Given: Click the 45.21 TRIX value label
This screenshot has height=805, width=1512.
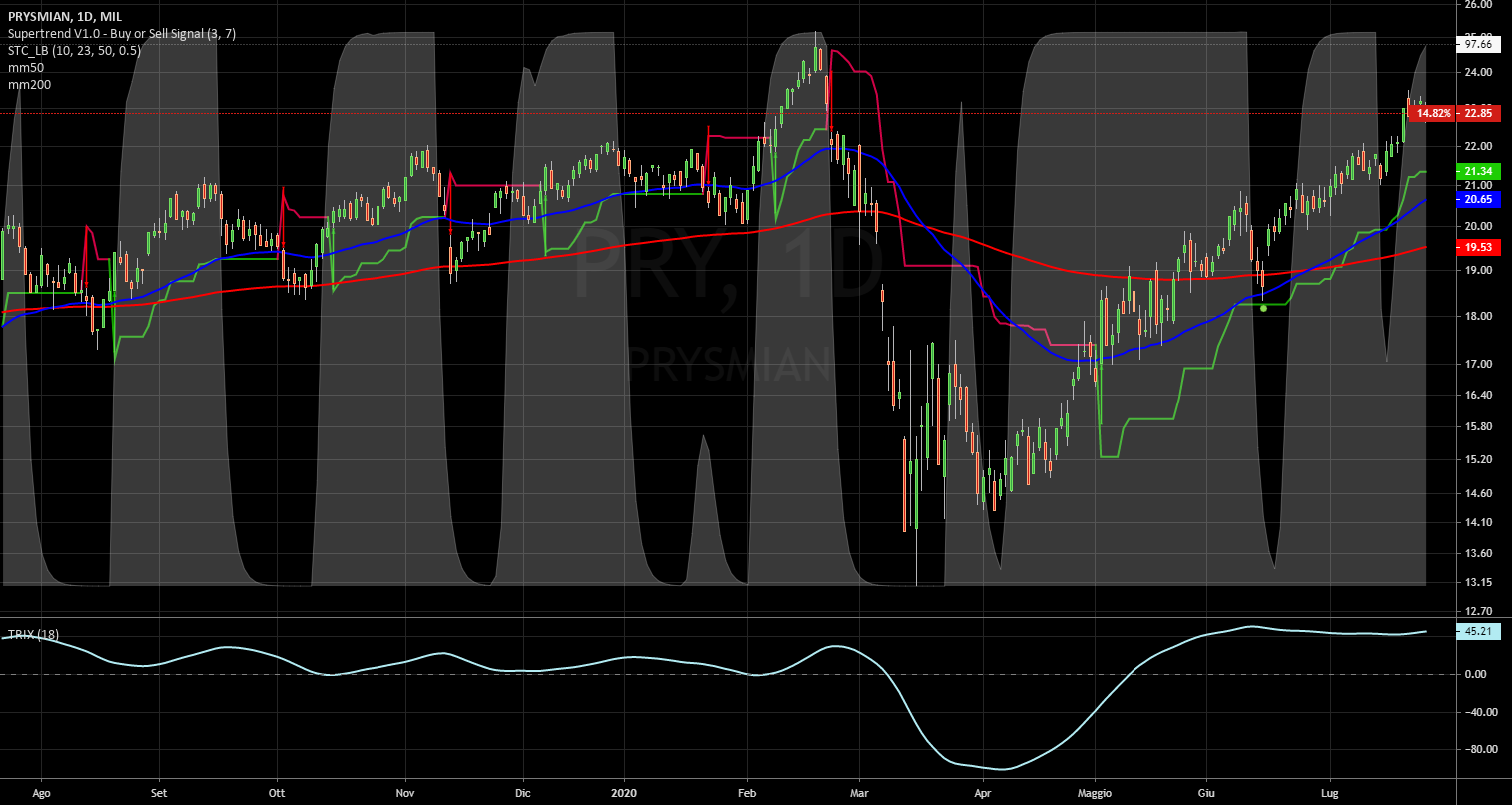Looking at the screenshot, I should [1479, 631].
